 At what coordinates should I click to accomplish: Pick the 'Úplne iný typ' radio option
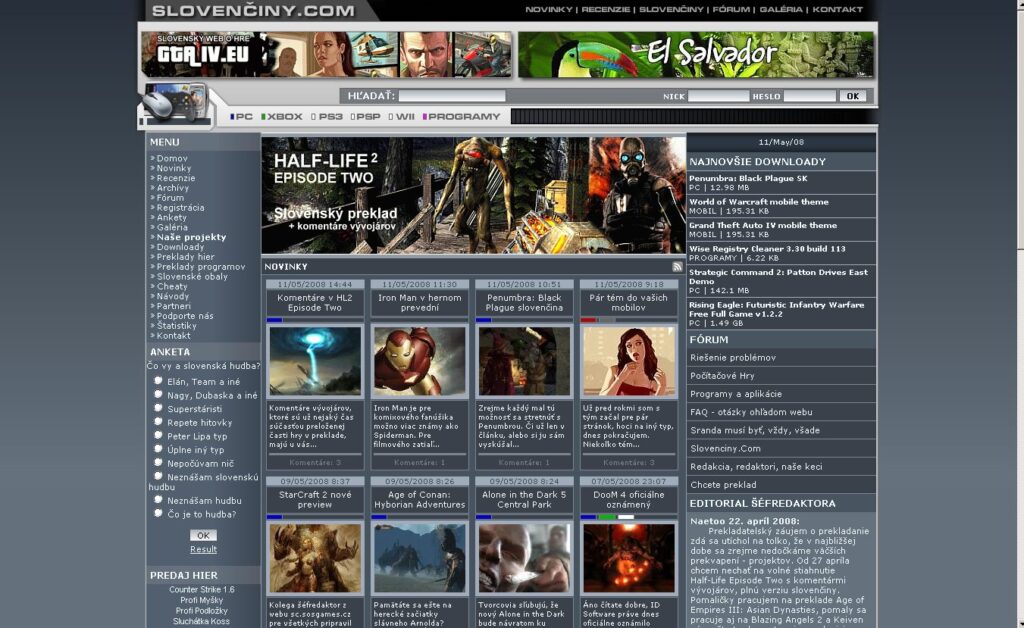158,449
